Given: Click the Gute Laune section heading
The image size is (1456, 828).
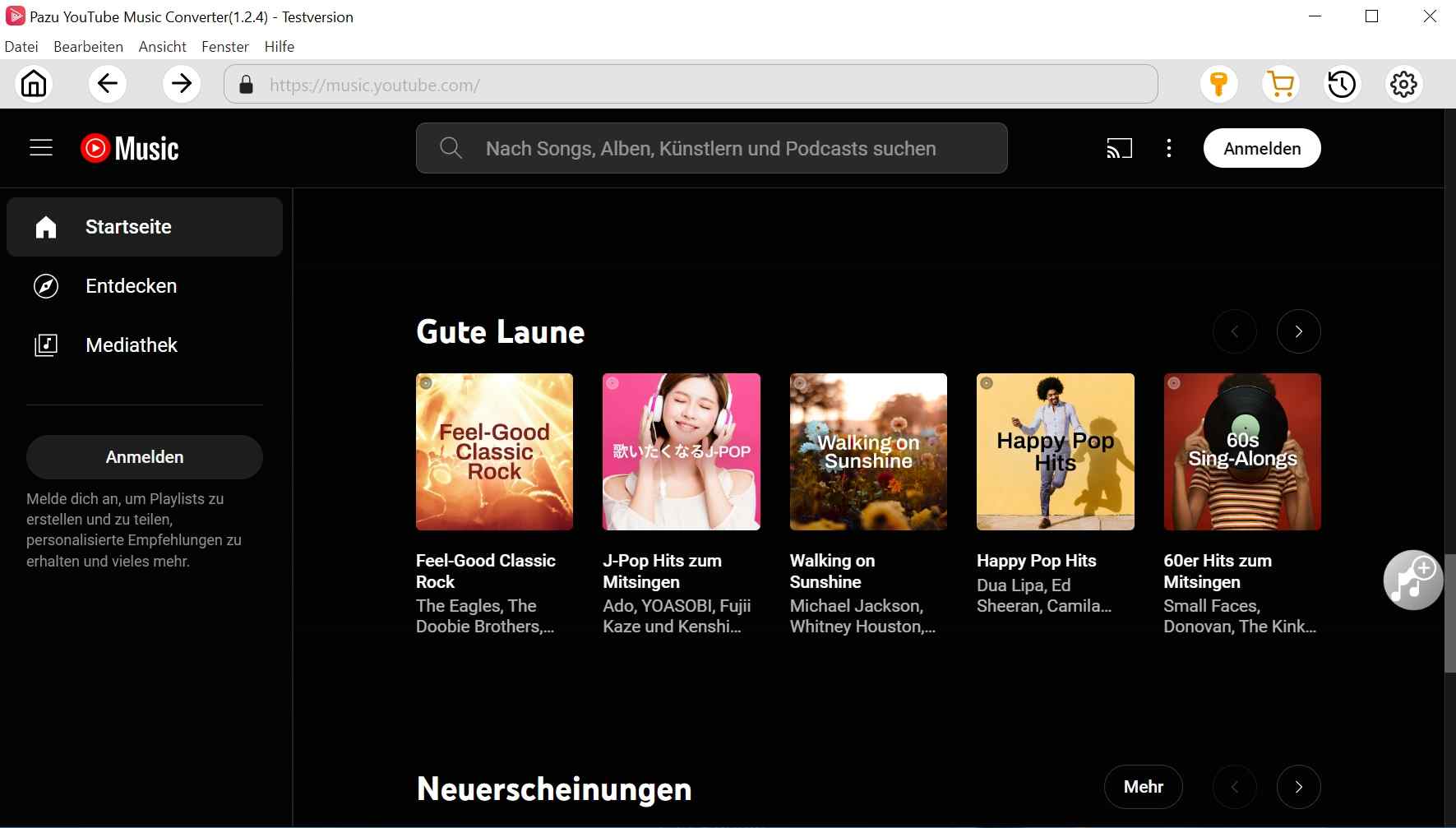Looking at the screenshot, I should pyautogui.click(x=501, y=331).
